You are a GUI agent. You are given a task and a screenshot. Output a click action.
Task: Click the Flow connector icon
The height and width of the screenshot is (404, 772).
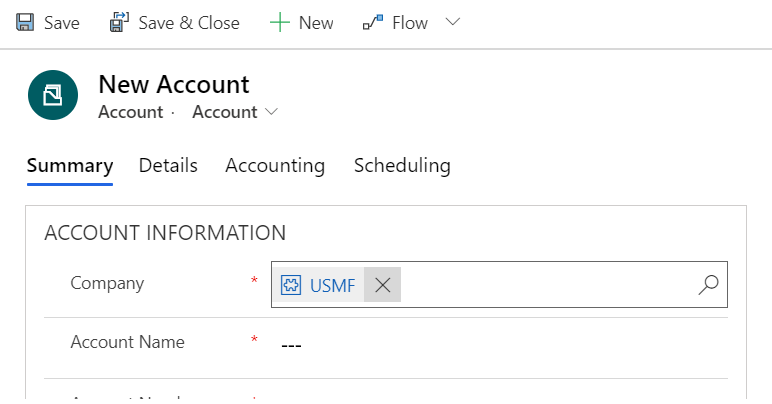point(373,23)
